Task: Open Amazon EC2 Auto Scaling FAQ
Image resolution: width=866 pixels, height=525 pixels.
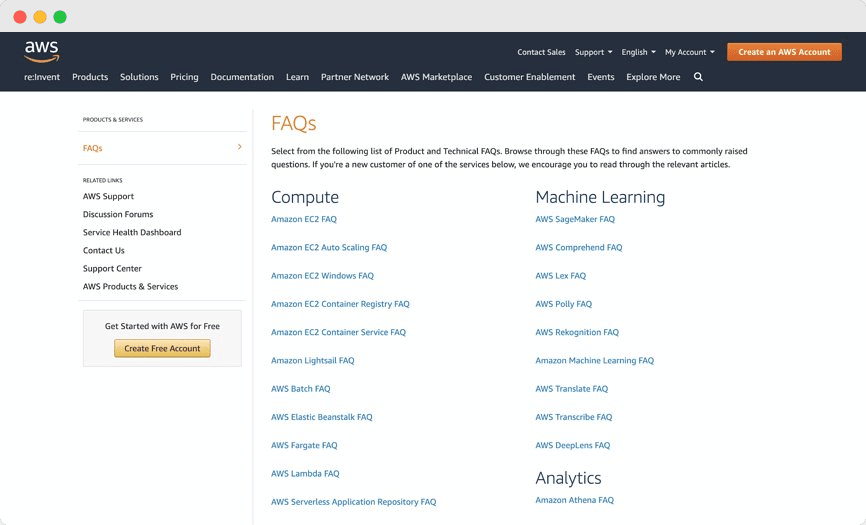Action: [329, 247]
